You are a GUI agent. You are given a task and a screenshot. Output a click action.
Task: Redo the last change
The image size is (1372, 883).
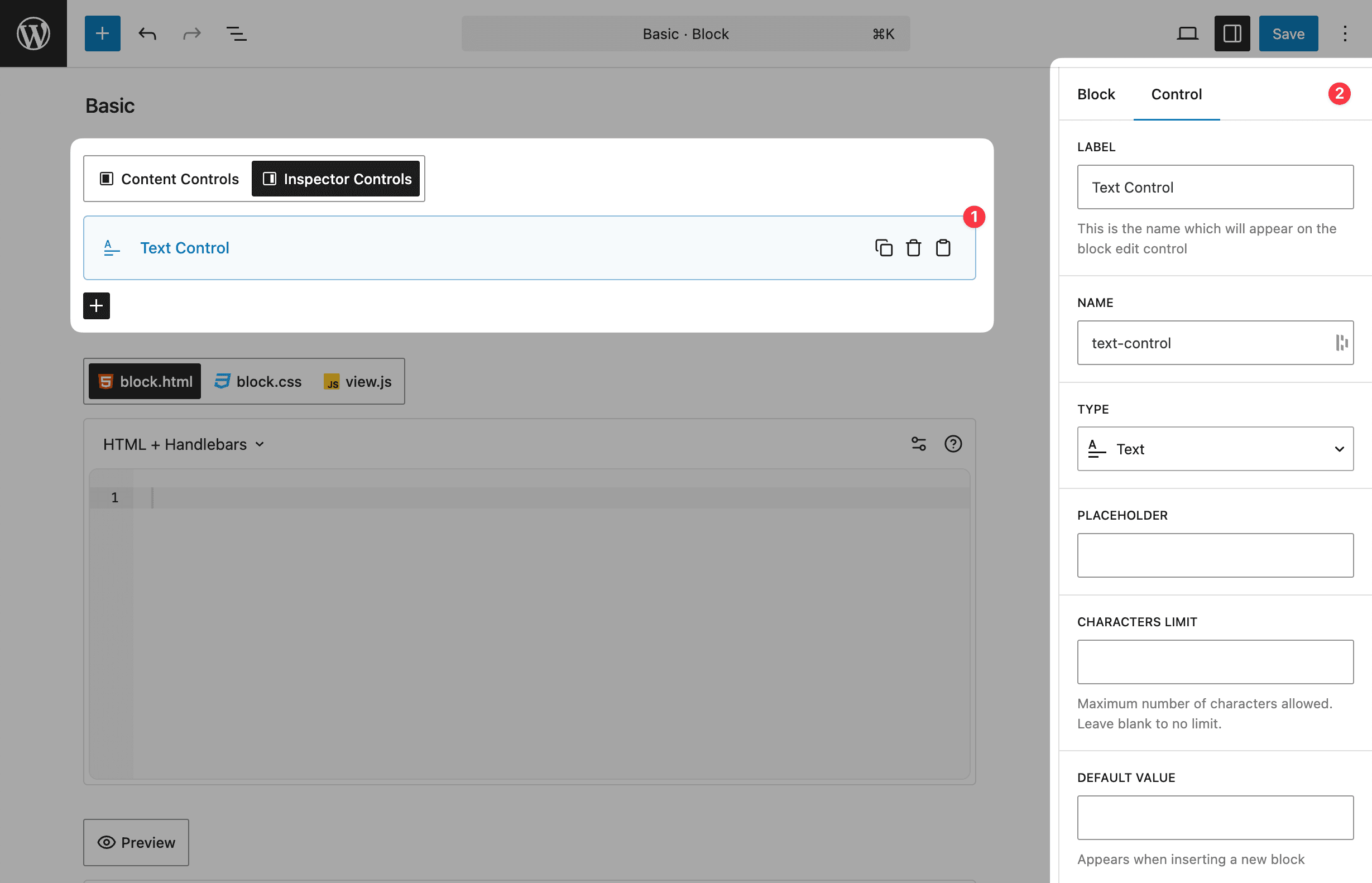(191, 33)
